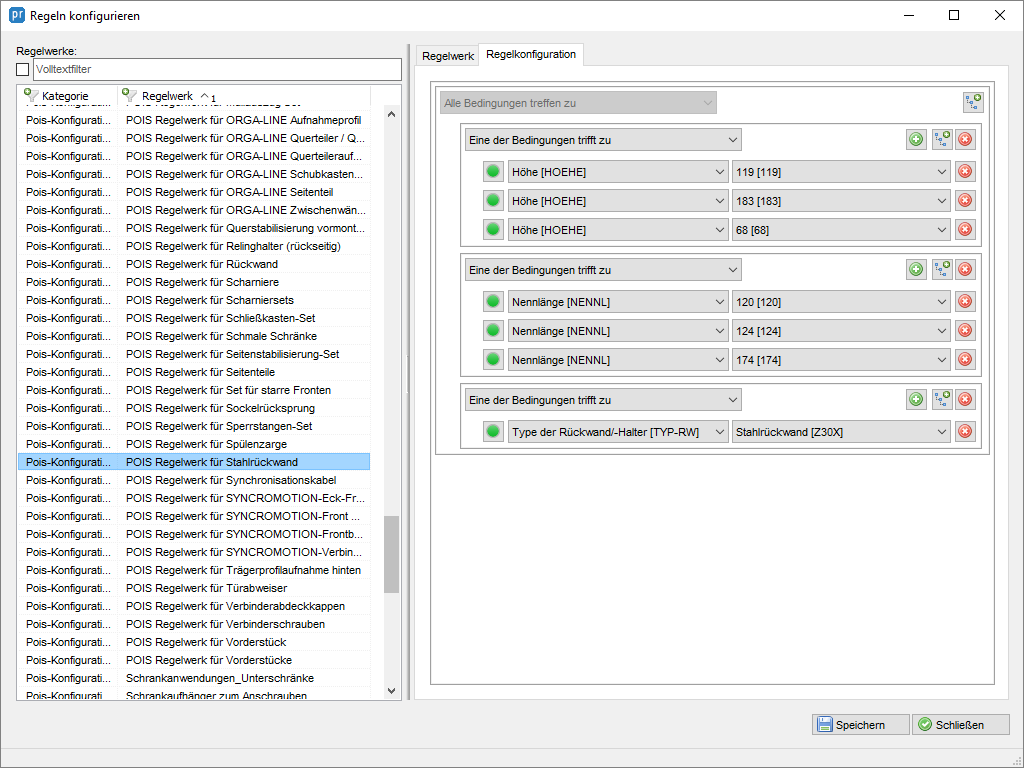Open the Type der Rückwand/-Halter attribute dropdown
The image size is (1024, 768).
click(x=618, y=432)
